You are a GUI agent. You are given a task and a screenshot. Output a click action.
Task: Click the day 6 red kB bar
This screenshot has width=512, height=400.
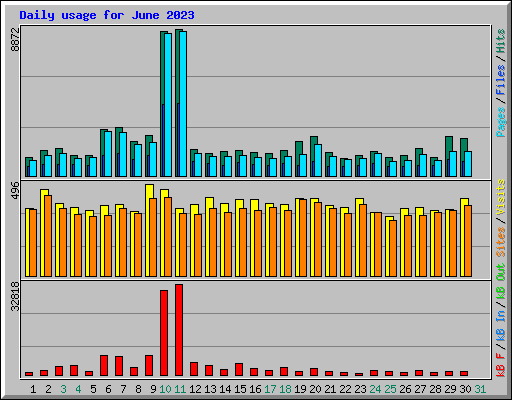(104, 365)
